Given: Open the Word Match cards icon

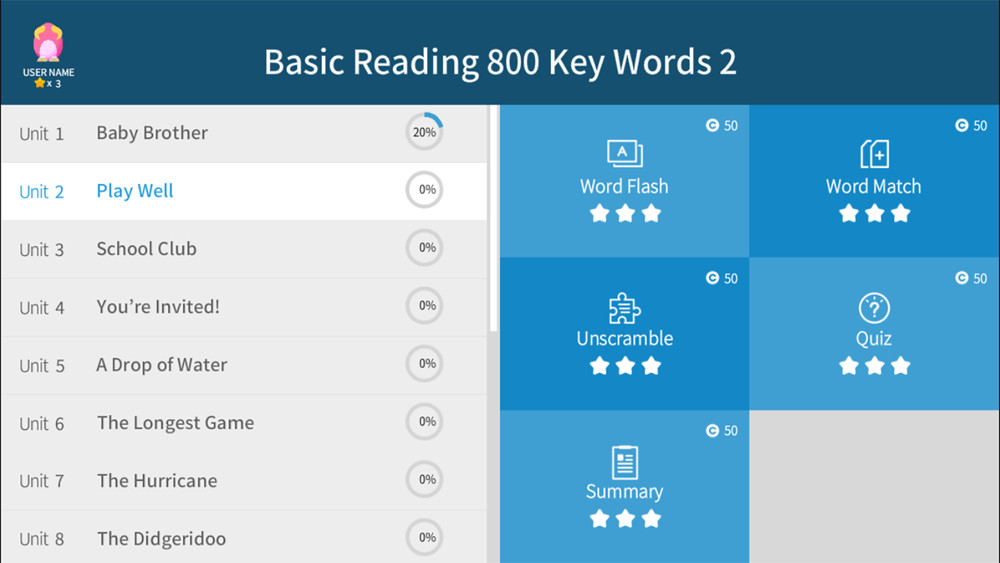Looking at the screenshot, I should (874, 154).
